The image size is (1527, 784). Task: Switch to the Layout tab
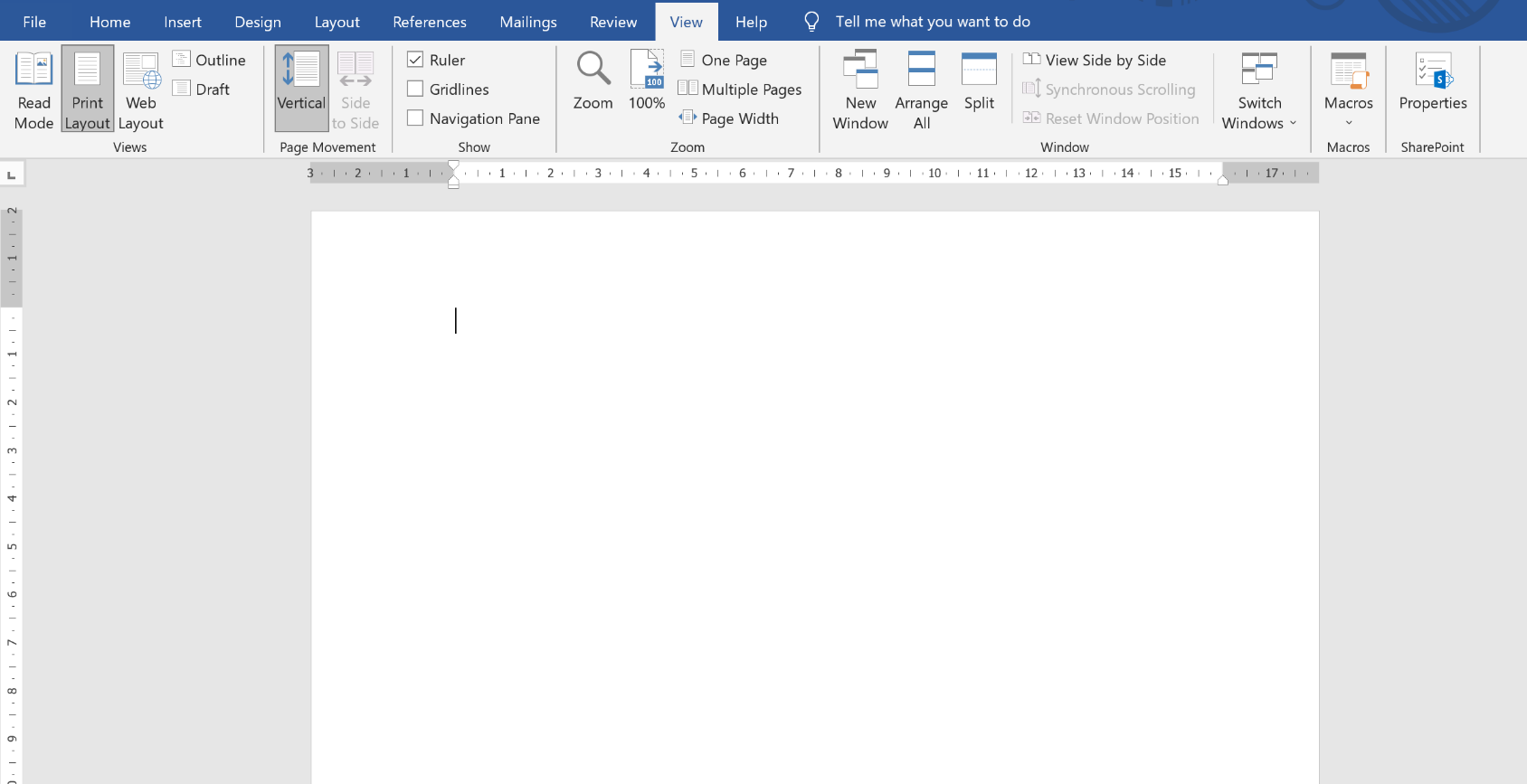click(x=337, y=22)
